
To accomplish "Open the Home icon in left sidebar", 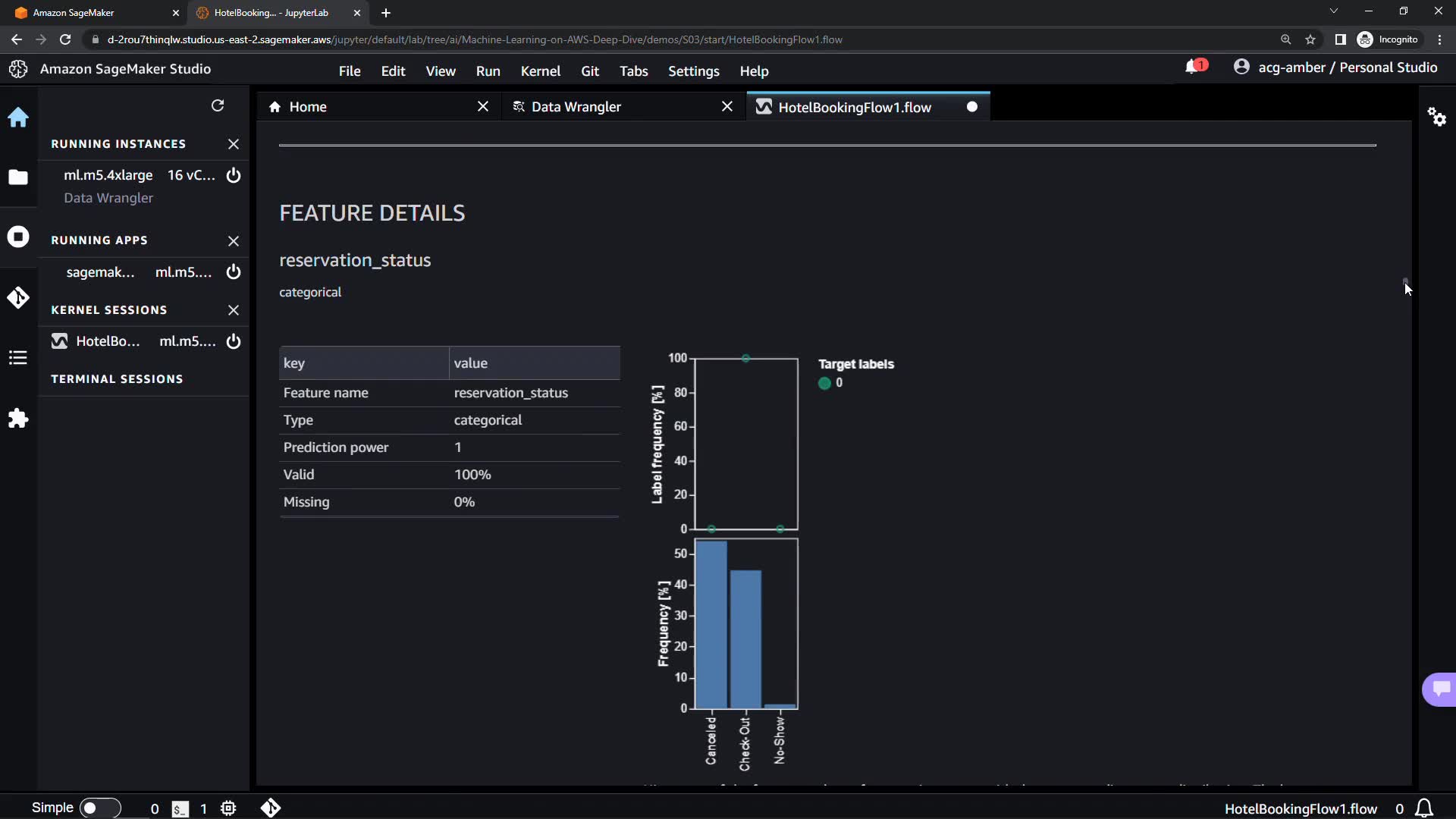I will pyautogui.click(x=18, y=118).
